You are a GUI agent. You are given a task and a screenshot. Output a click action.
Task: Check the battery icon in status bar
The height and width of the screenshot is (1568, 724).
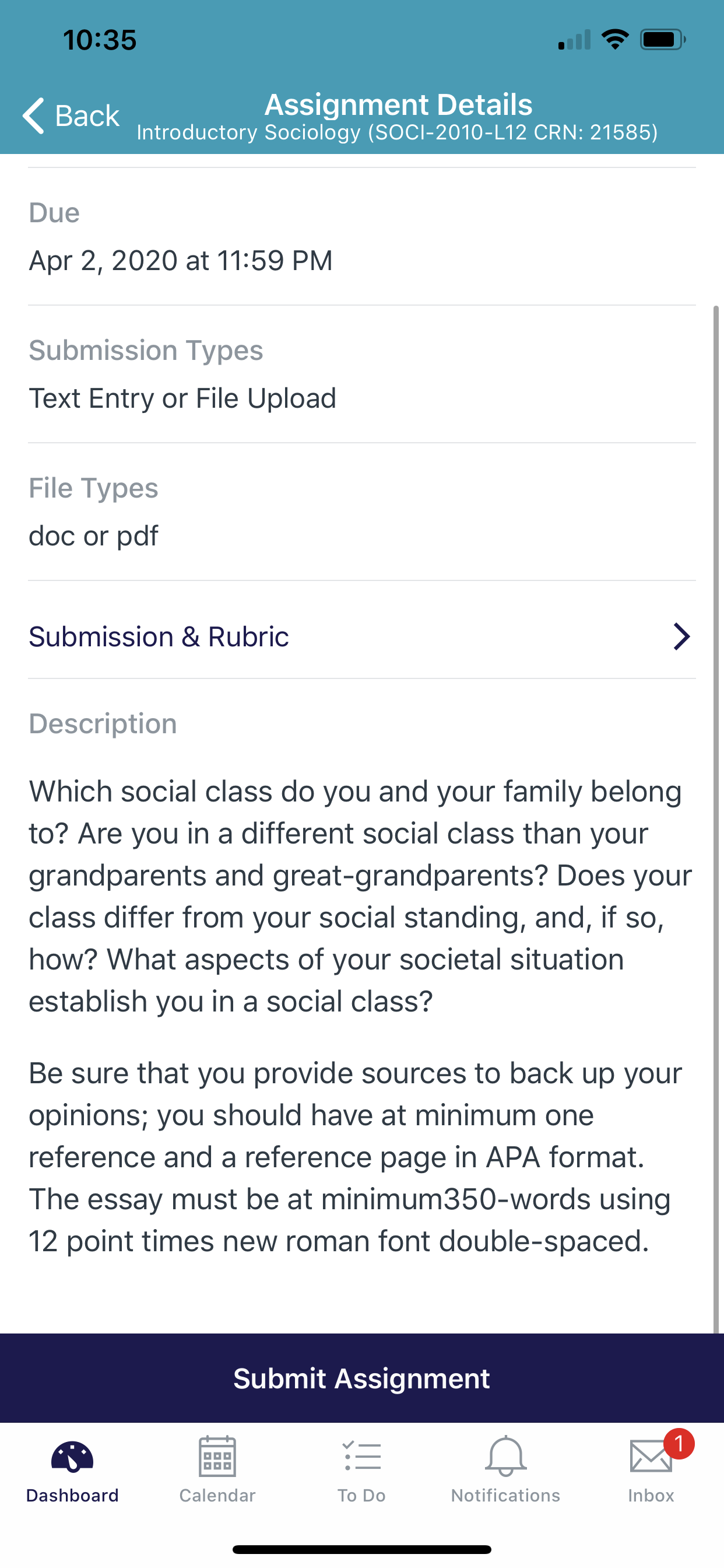tap(663, 40)
